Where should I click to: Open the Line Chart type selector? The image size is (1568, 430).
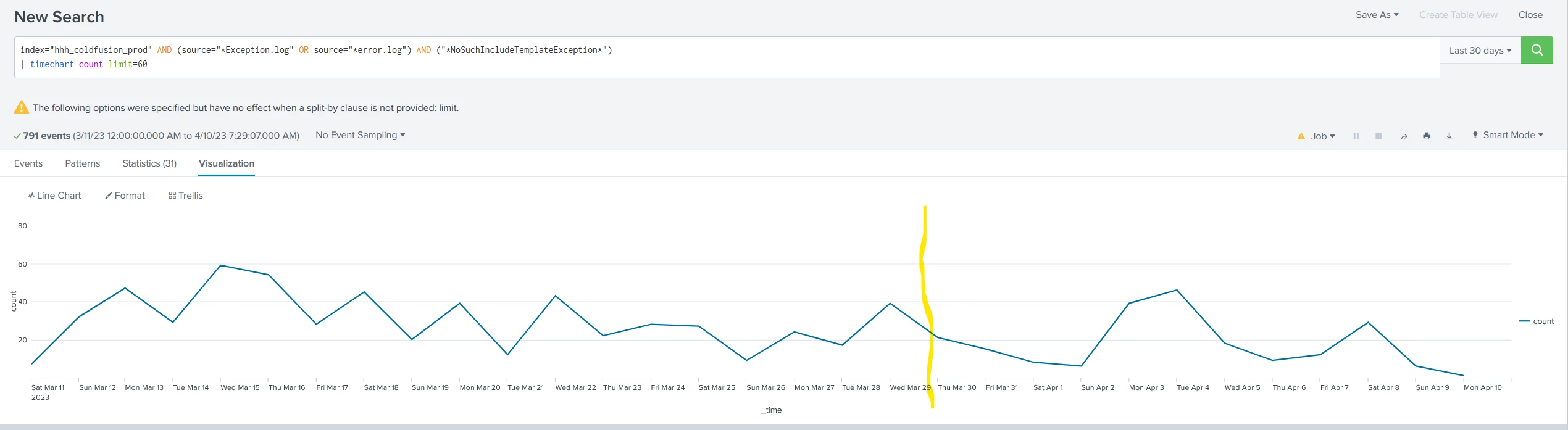[54, 196]
